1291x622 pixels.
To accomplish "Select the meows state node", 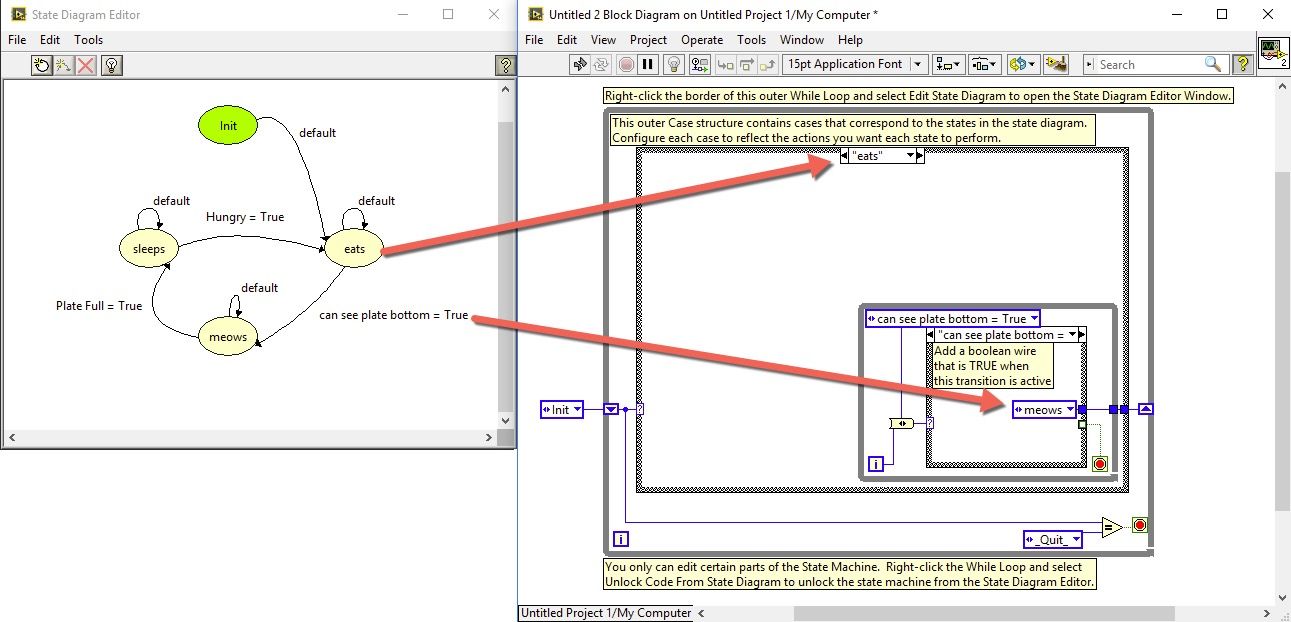I will (x=227, y=336).
